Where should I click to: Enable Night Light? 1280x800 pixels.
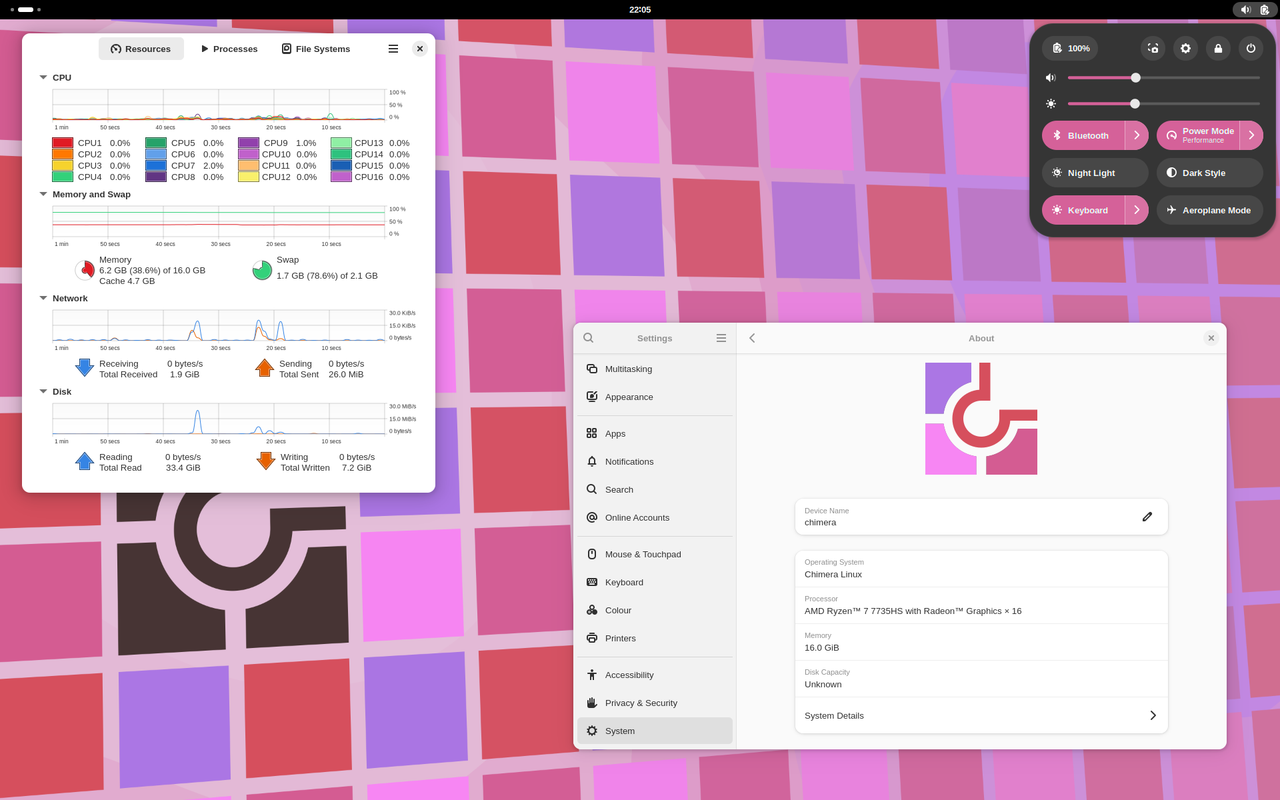[x=1095, y=172]
